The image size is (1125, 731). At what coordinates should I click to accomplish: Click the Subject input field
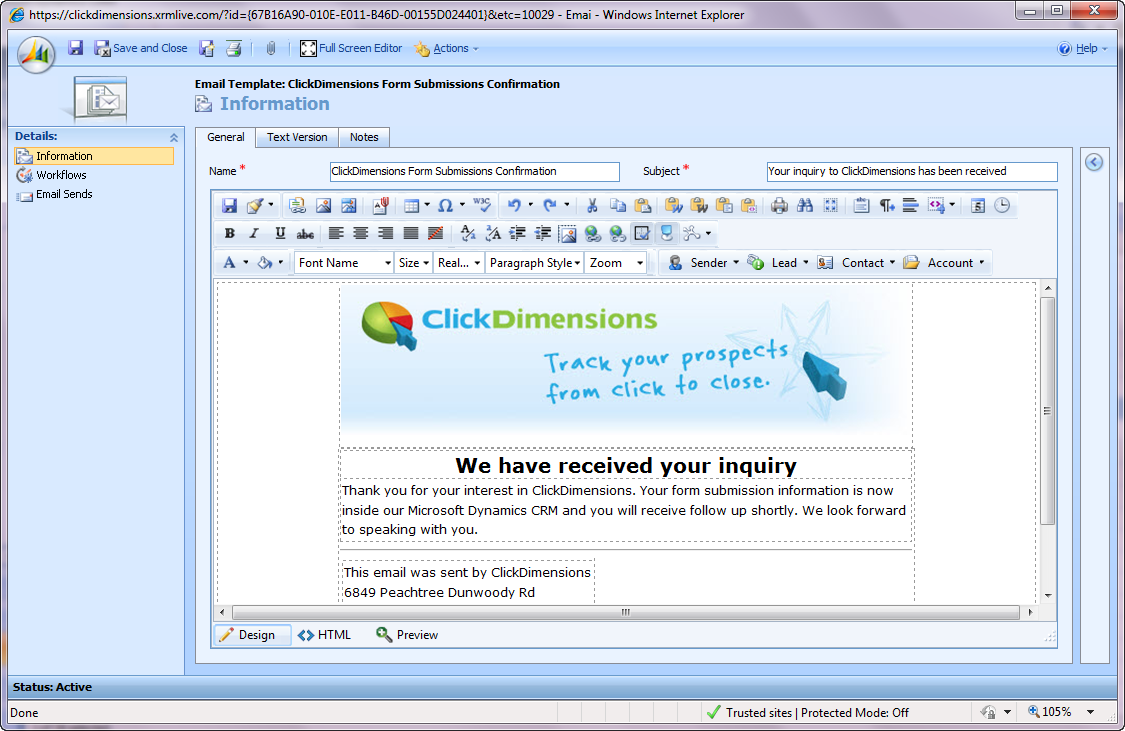click(x=912, y=171)
